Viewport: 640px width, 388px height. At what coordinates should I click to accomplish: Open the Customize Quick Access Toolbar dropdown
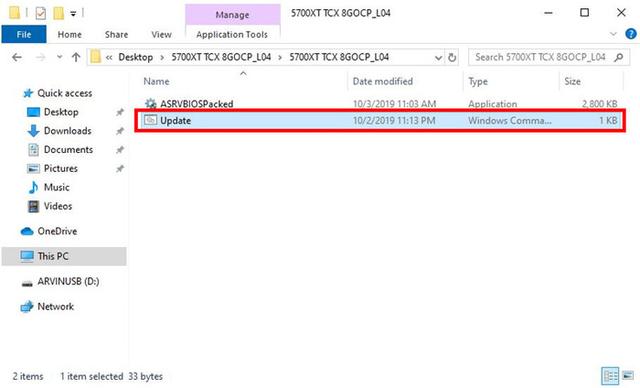pyautogui.click(x=73, y=13)
